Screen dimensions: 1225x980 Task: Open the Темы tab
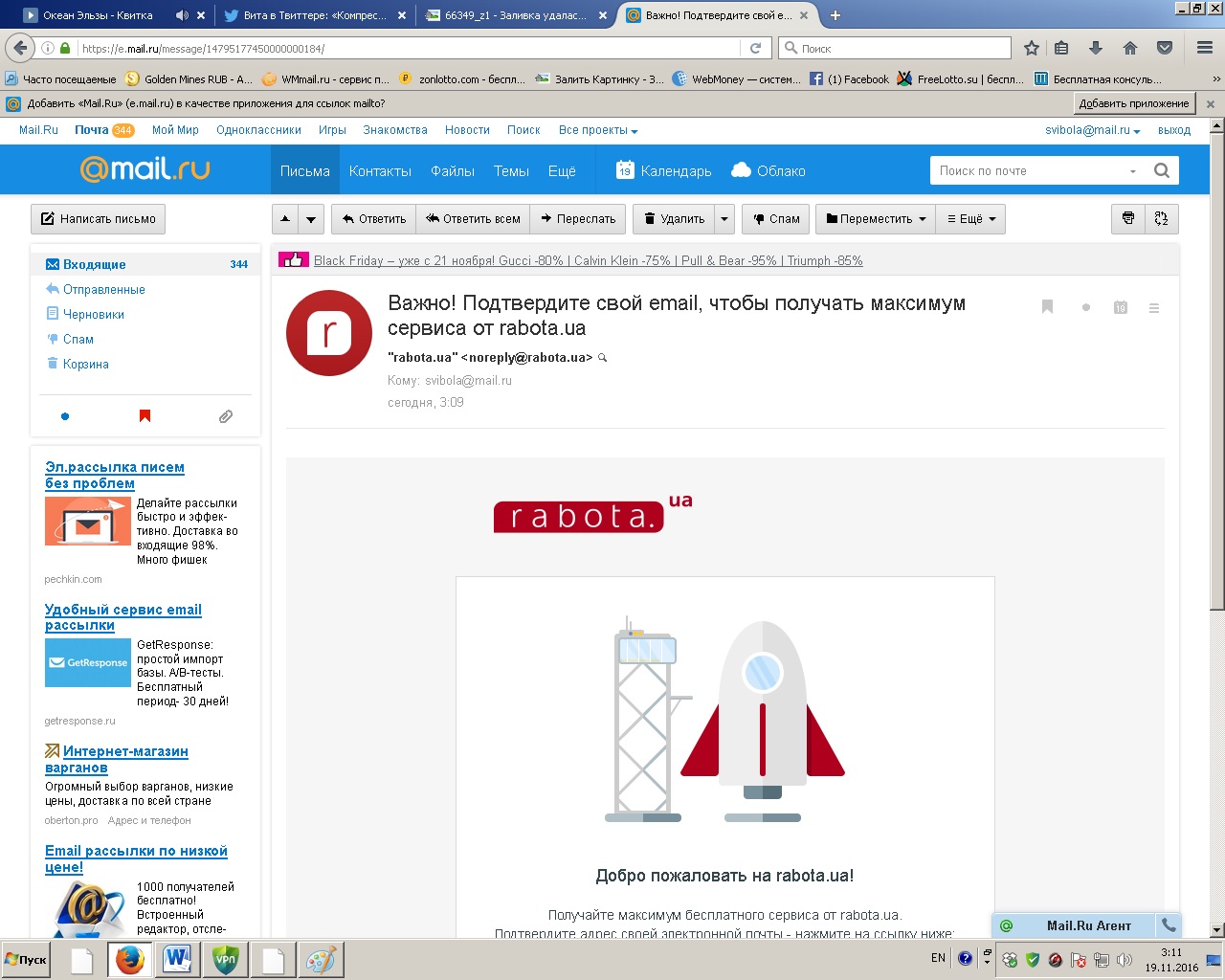pyautogui.click(x=511, y=170)
